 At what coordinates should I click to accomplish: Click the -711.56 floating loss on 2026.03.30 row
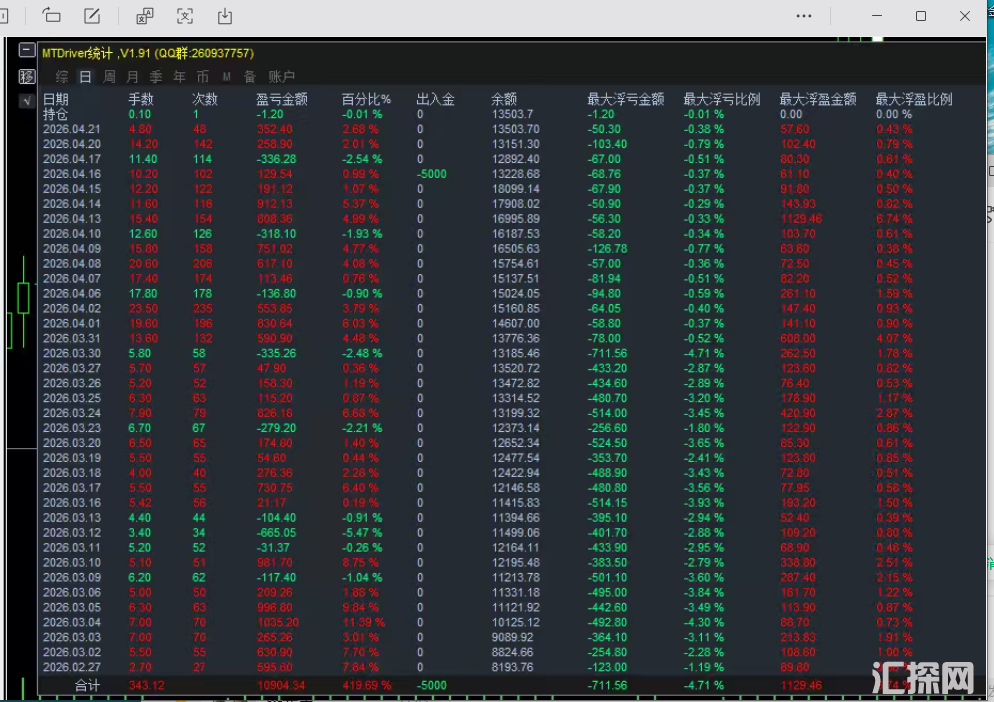[x=607, y=353]
